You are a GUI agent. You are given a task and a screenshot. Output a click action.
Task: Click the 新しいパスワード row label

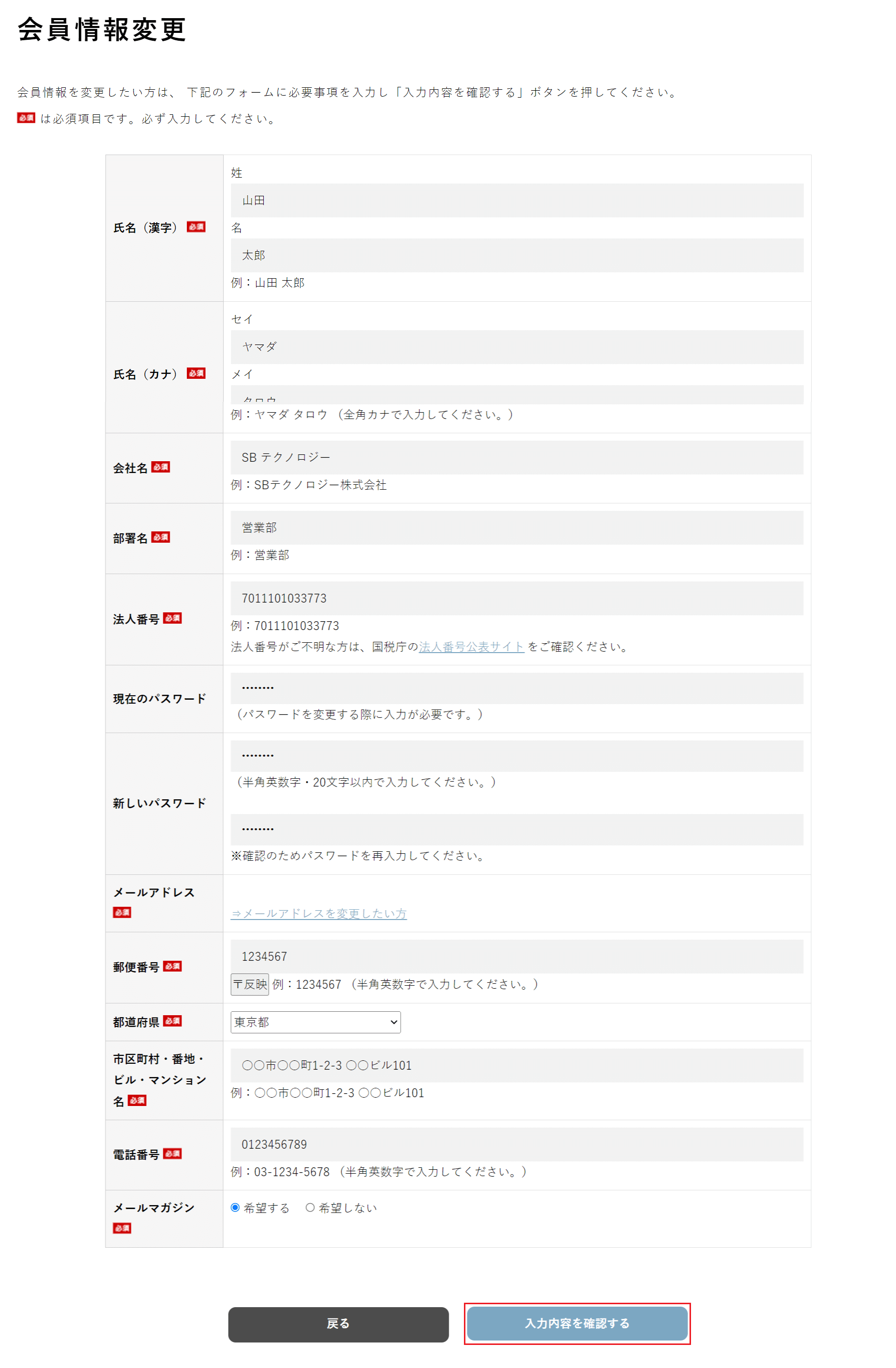pos(160,804)
